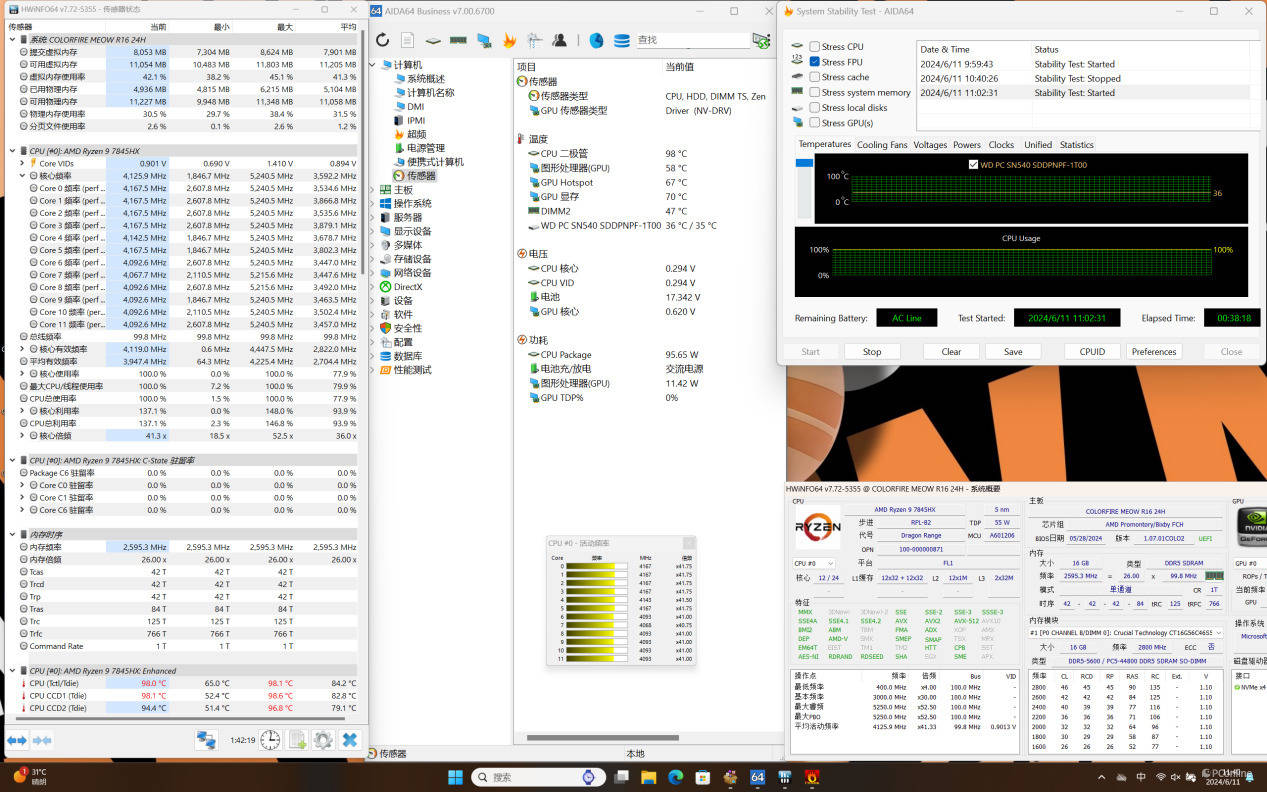Screen dimensions: 1267x792
Task: Open Microsoft Store from the taskbar
Action: (x=702, y=777)
